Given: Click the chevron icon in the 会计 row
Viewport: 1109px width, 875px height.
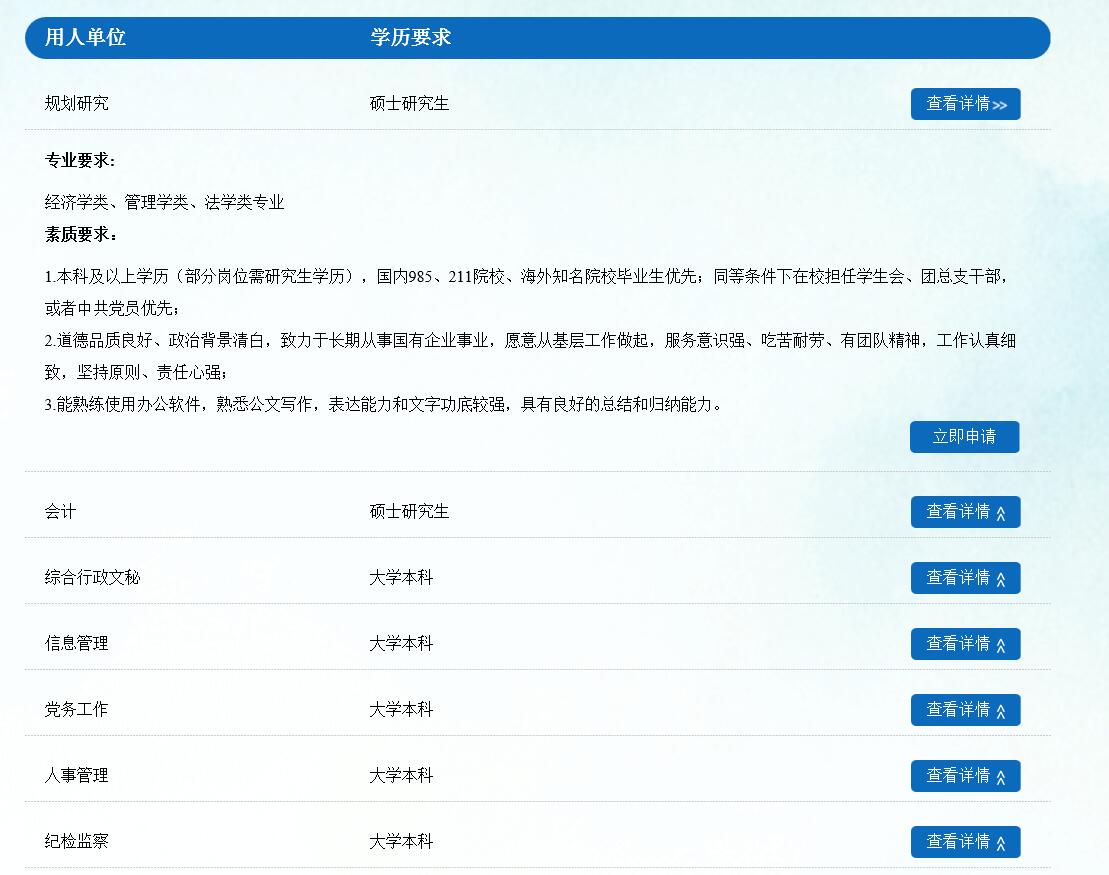Looking at the screenshot, I should click(1001, 513).
